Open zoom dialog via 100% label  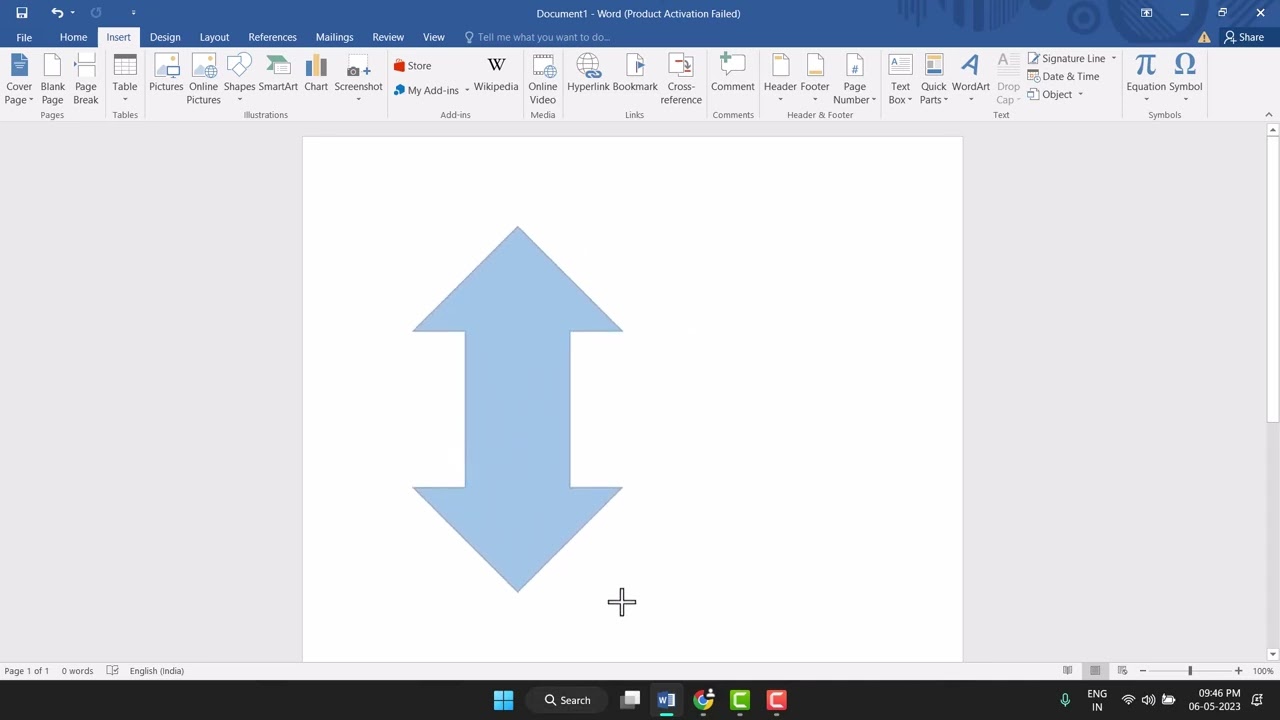tap(1263, 671)
